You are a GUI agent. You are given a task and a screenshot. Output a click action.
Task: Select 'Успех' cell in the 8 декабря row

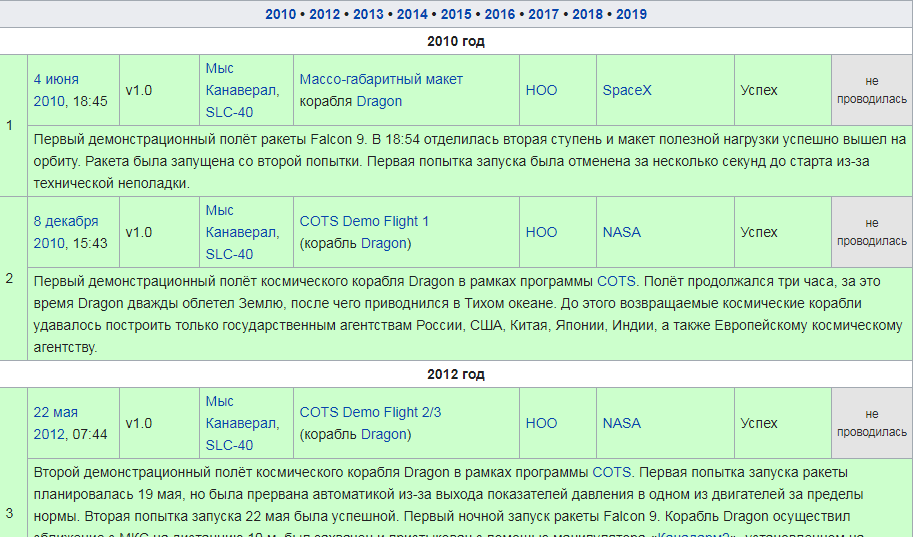pos(783,232)
